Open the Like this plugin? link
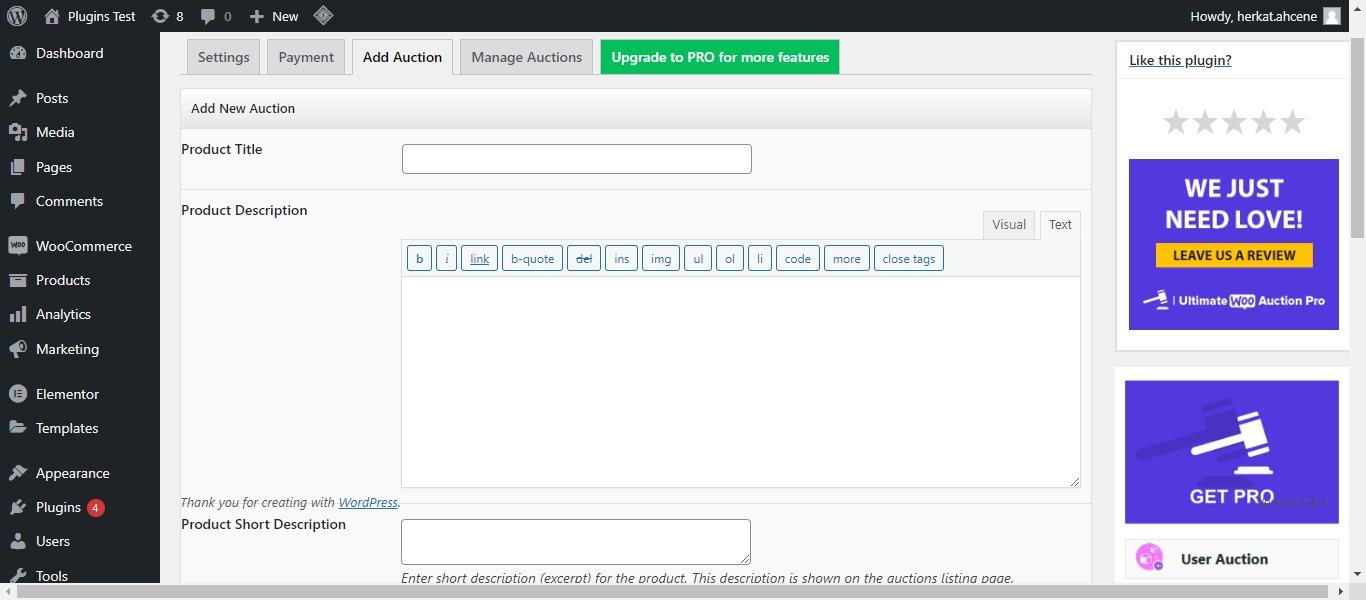 coord(1180,60)
